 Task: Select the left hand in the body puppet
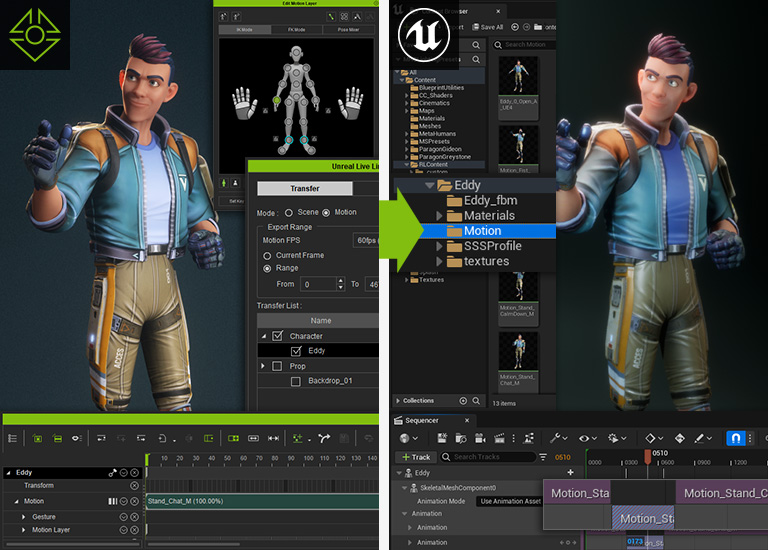[x=244, y=103]
